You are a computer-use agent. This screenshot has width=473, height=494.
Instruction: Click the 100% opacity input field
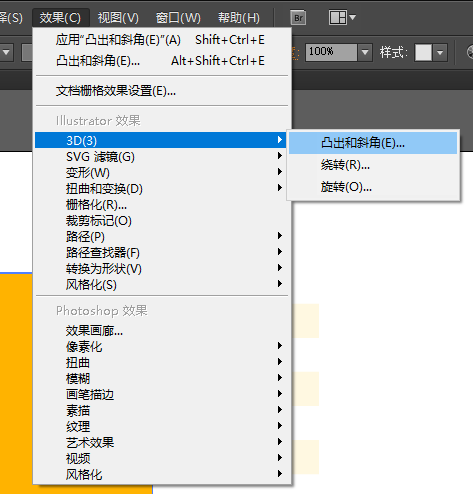pos(331,52)
